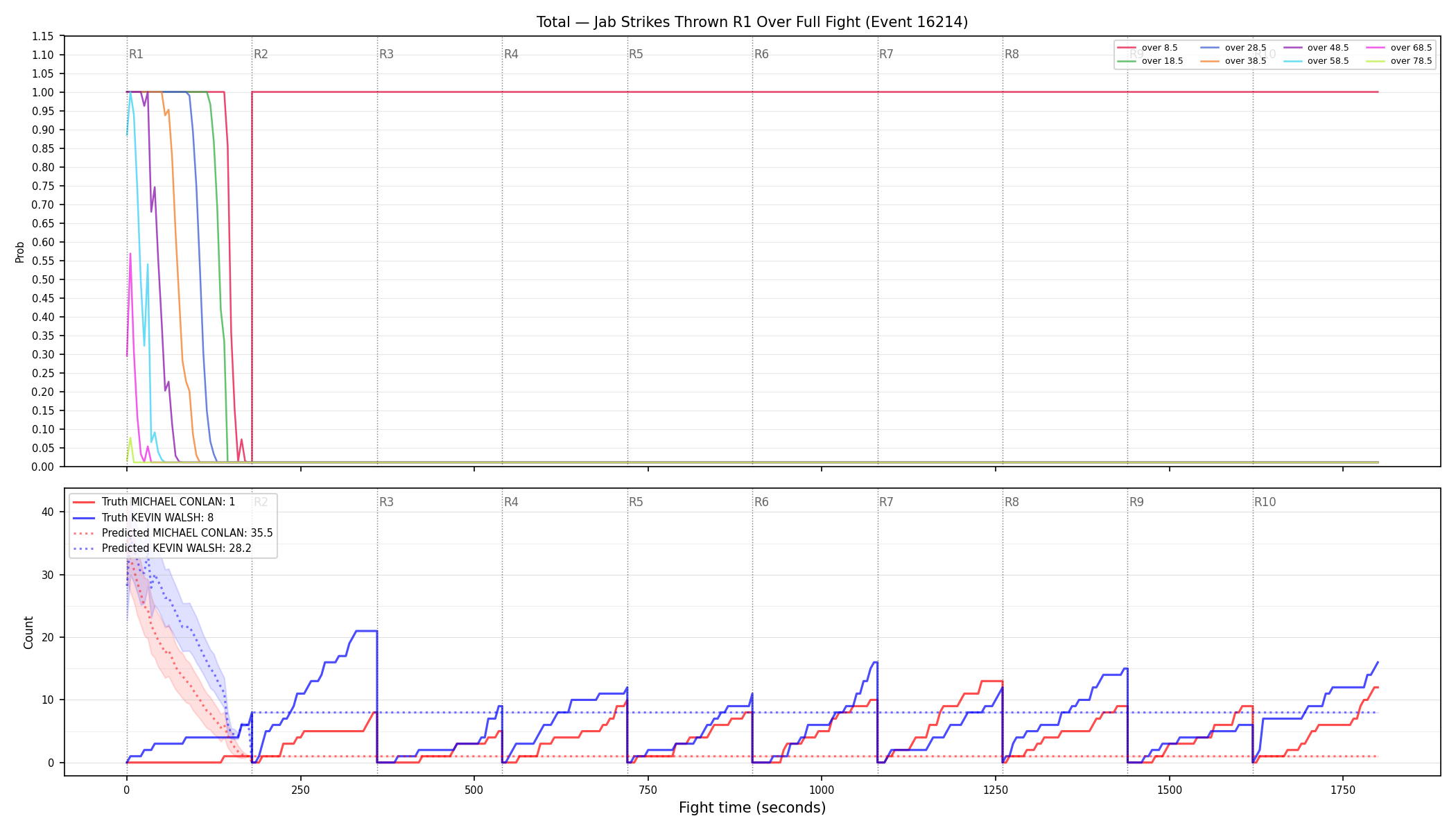This screenshot has width=1456, height=832.
Task: Click the '0.50' tick on the Prob axis
Action: [43, 279]
